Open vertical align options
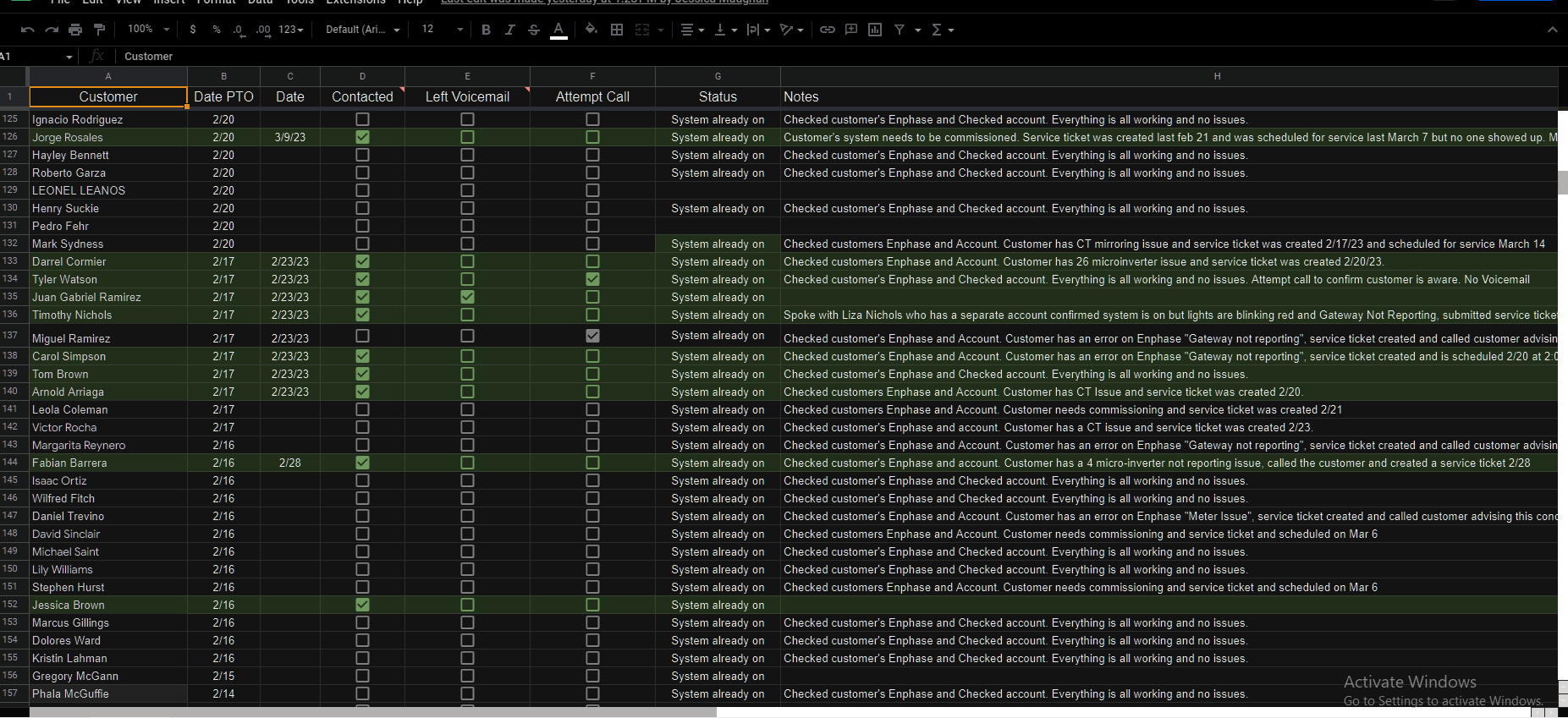 click(725, 30)
